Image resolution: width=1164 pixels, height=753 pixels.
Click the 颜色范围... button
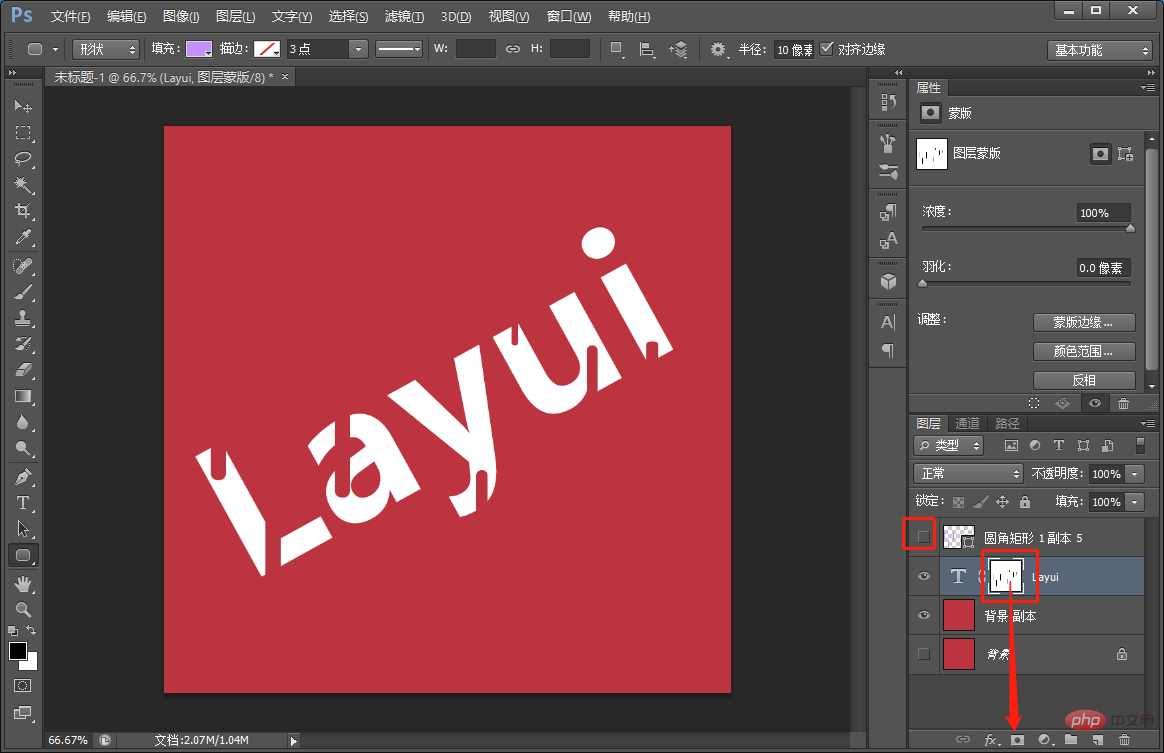coord(1084,351)
